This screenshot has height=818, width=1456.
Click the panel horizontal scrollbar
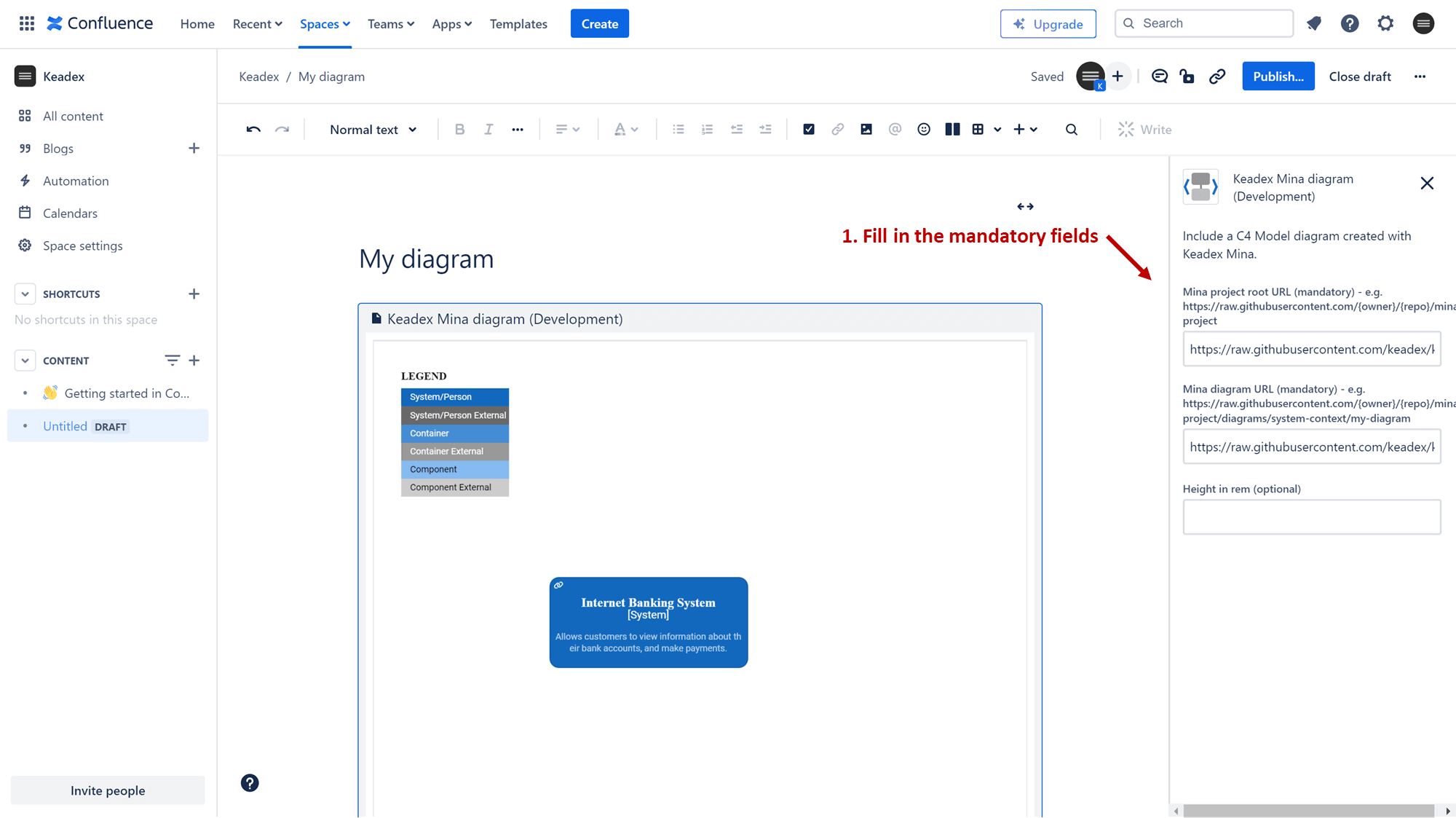[x=1308, y=811]
